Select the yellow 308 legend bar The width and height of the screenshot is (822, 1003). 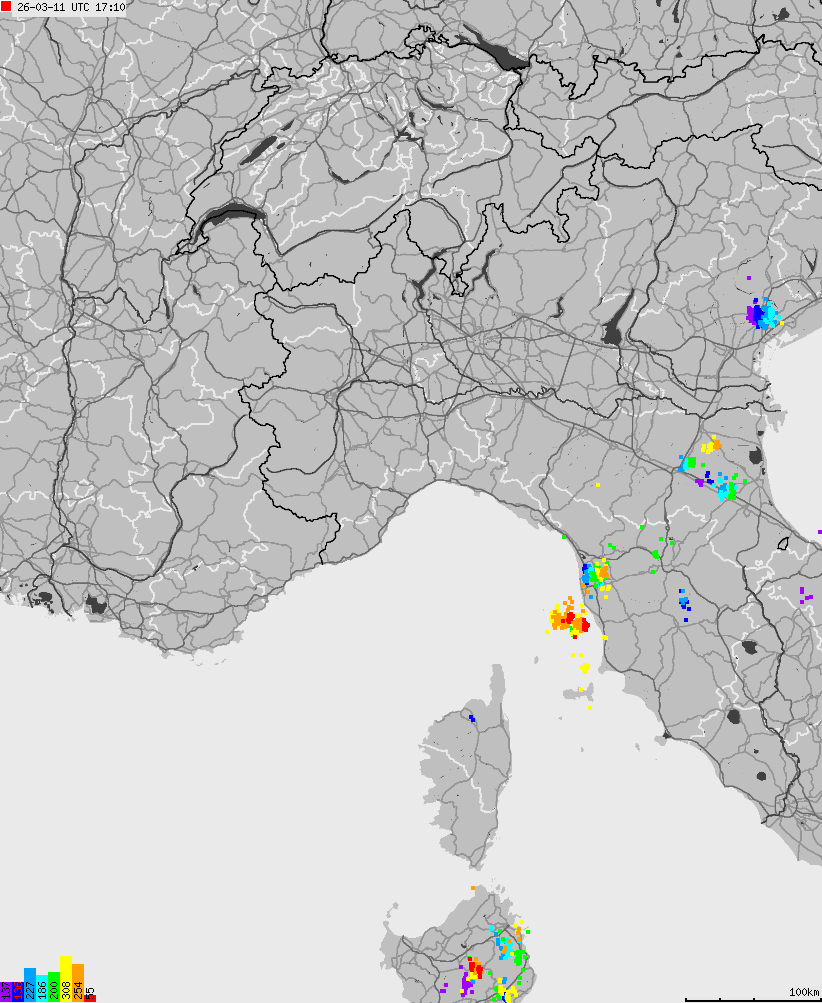click(x=66, y=980)
